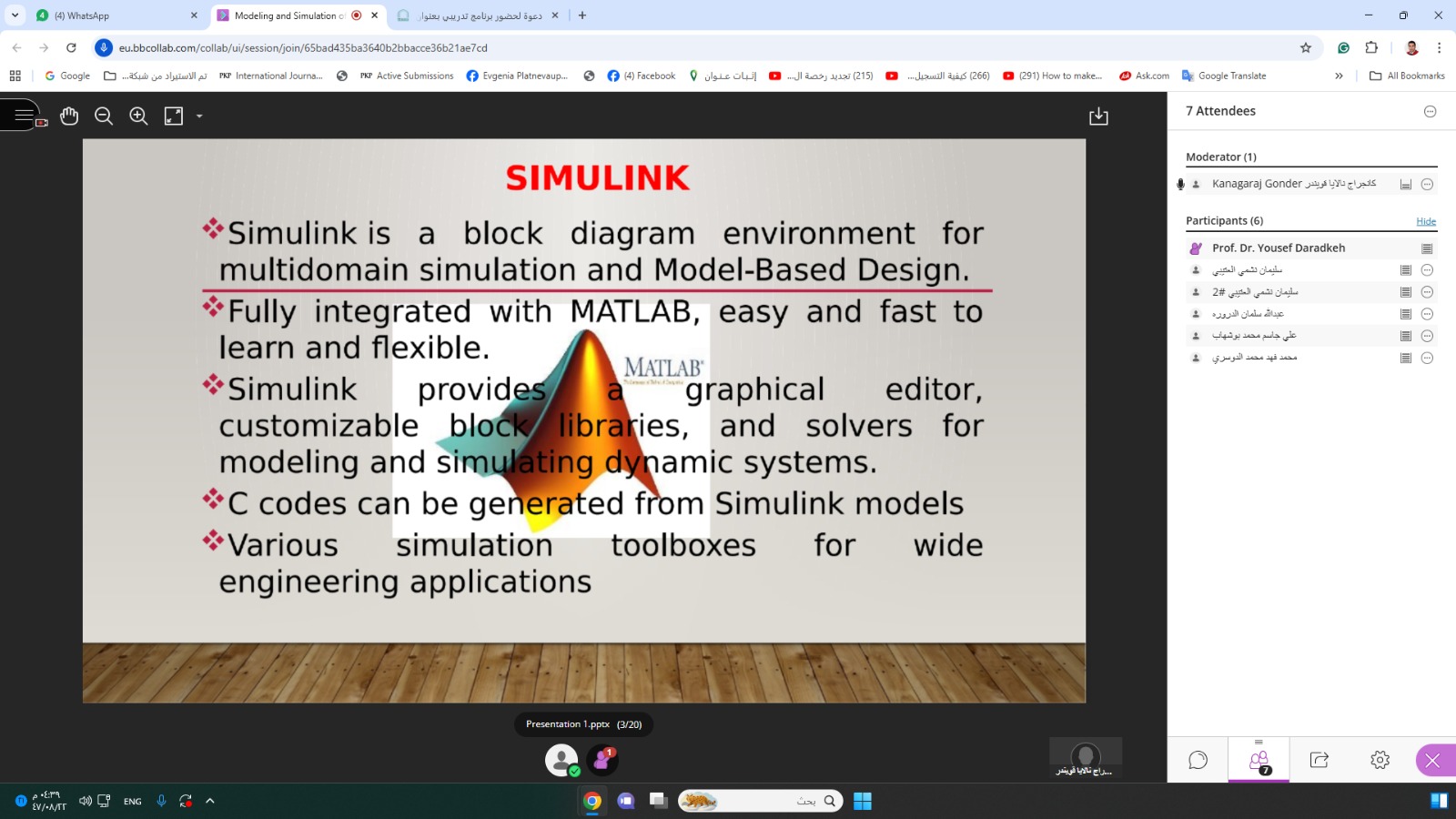Close the Collaborate side panel
The height and width of the screenshot is (819, 1456).
[x=1432, y=760]
